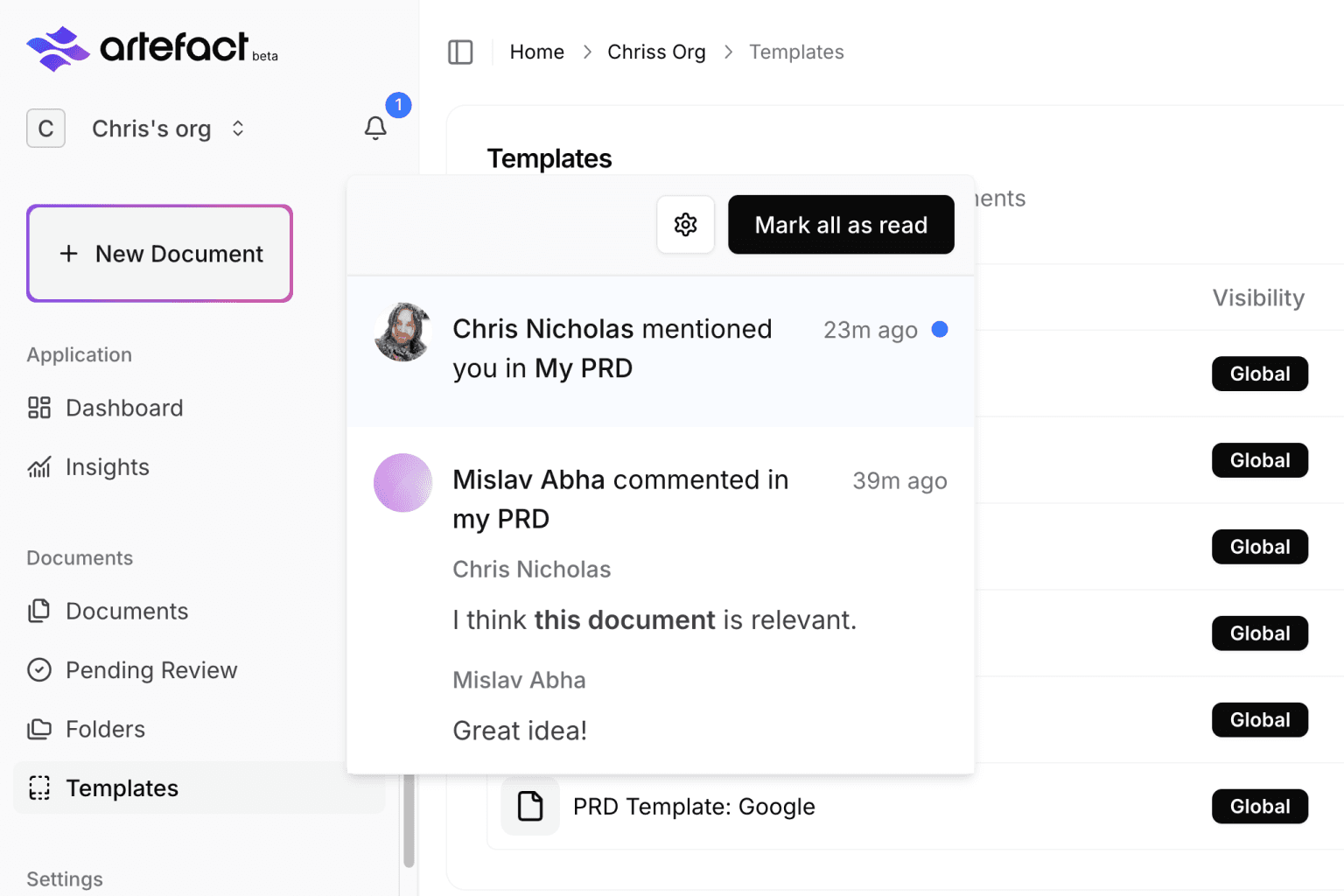Click the PRD Template: Google file icon
The width and height of the screenshot is (1344, 896).
click(x=530, y=806)
